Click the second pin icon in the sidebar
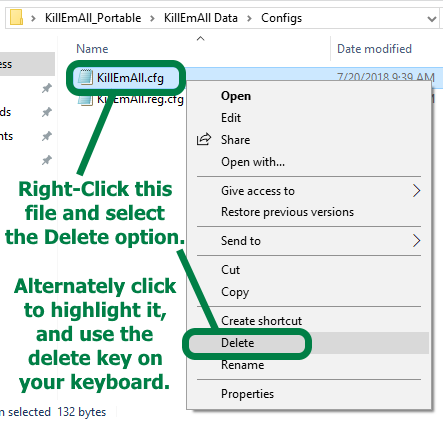The image size is (443, 443). pos(47,112)
